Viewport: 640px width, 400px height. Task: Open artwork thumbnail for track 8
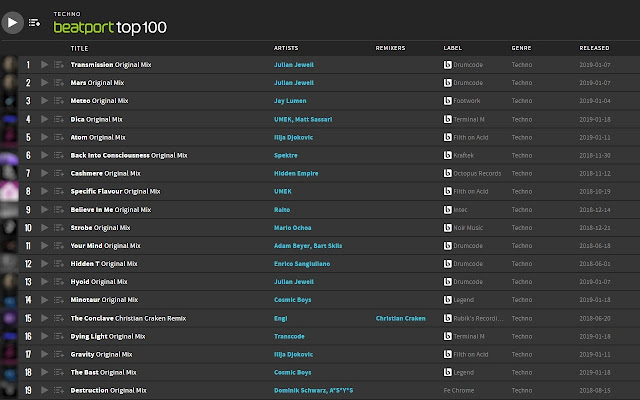point(9,191)
